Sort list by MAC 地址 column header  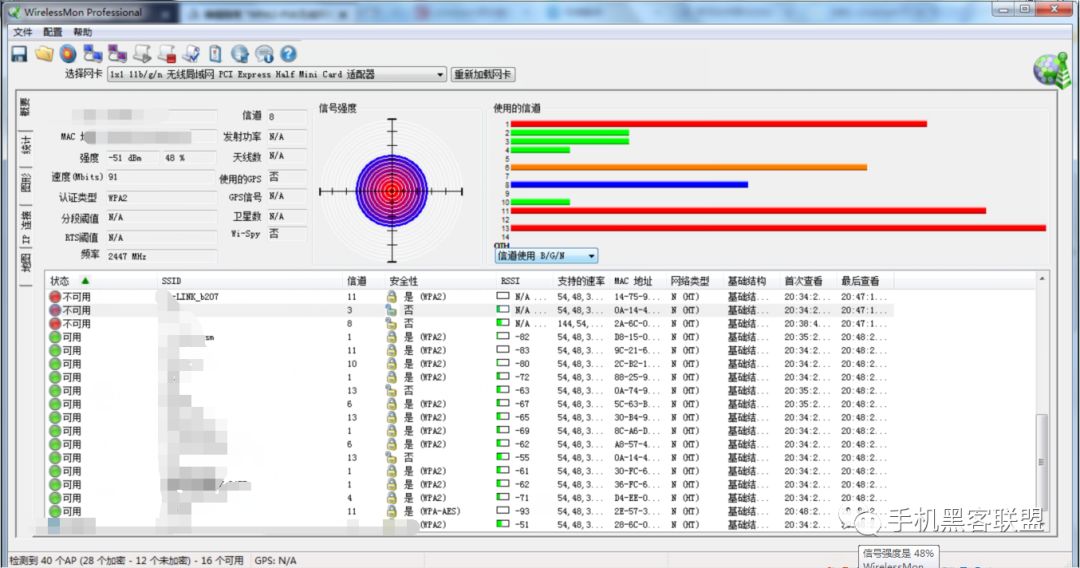tap(639, 281)
